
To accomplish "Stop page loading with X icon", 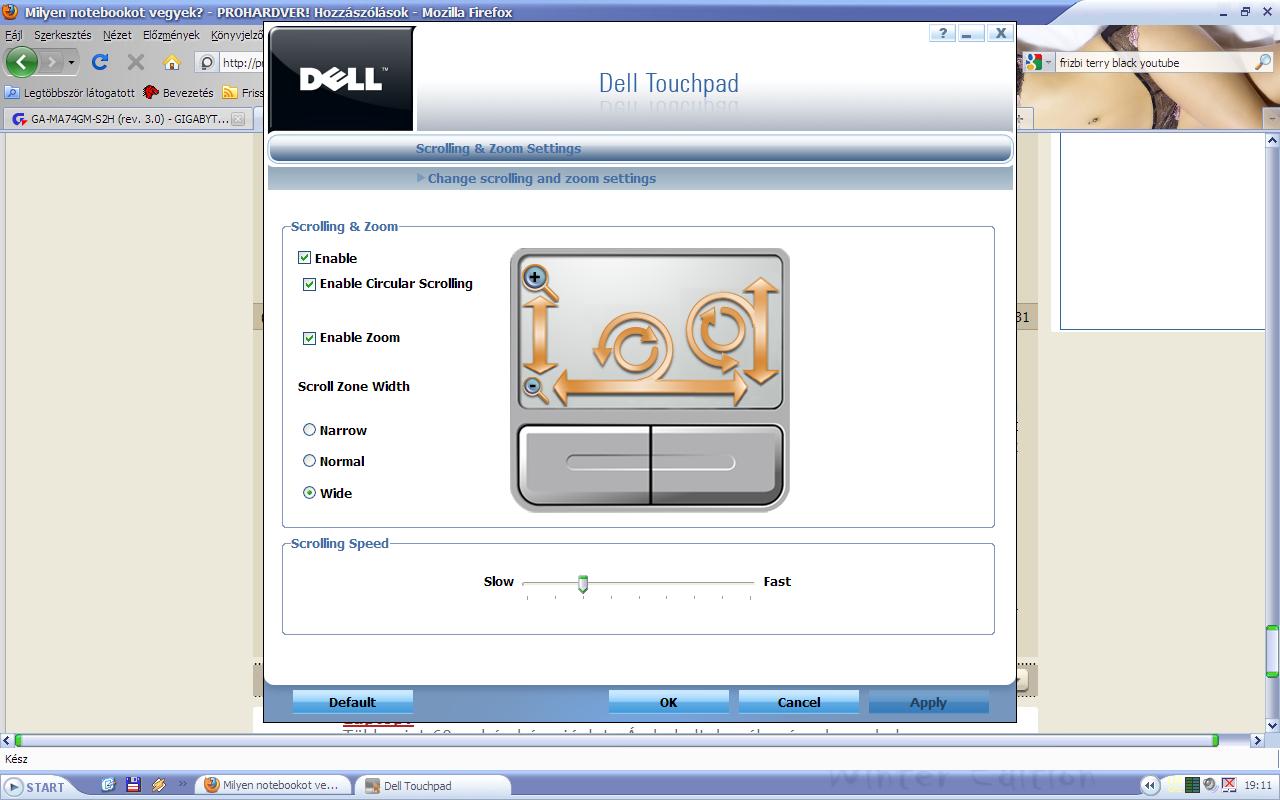I will pyautogui.click(x=136, y=62).
